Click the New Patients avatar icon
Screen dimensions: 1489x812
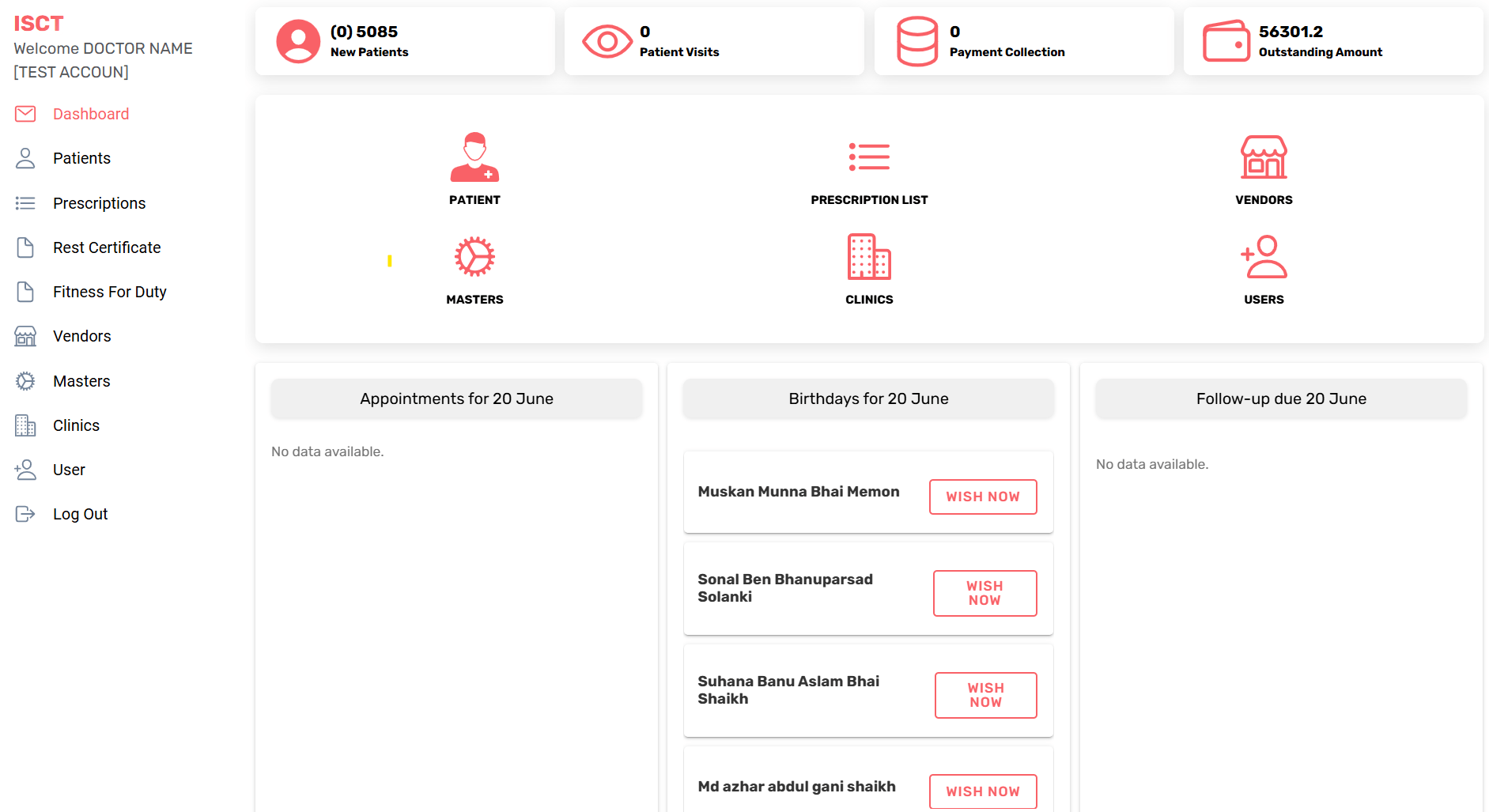pyautogui.click(x=298, y=41)
